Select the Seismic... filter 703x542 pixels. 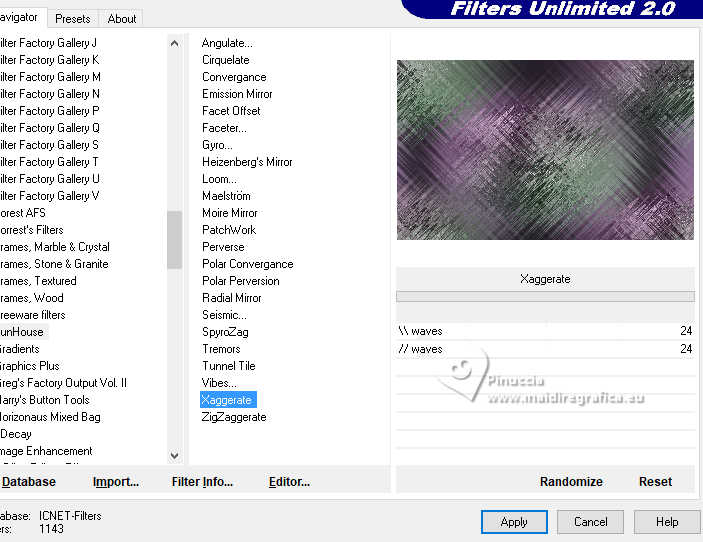pos(224,316)
